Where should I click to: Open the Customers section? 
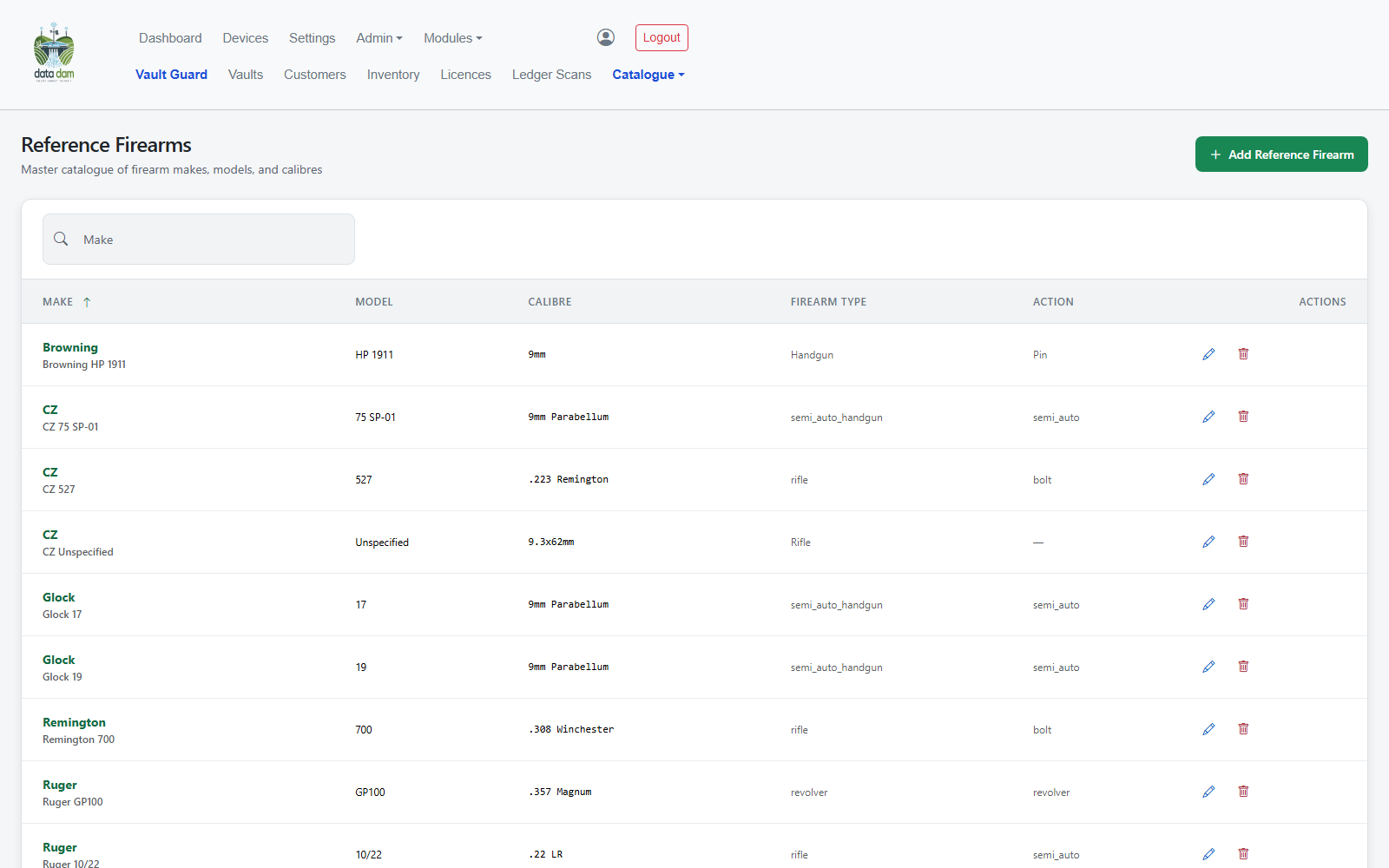click(315, 75)
